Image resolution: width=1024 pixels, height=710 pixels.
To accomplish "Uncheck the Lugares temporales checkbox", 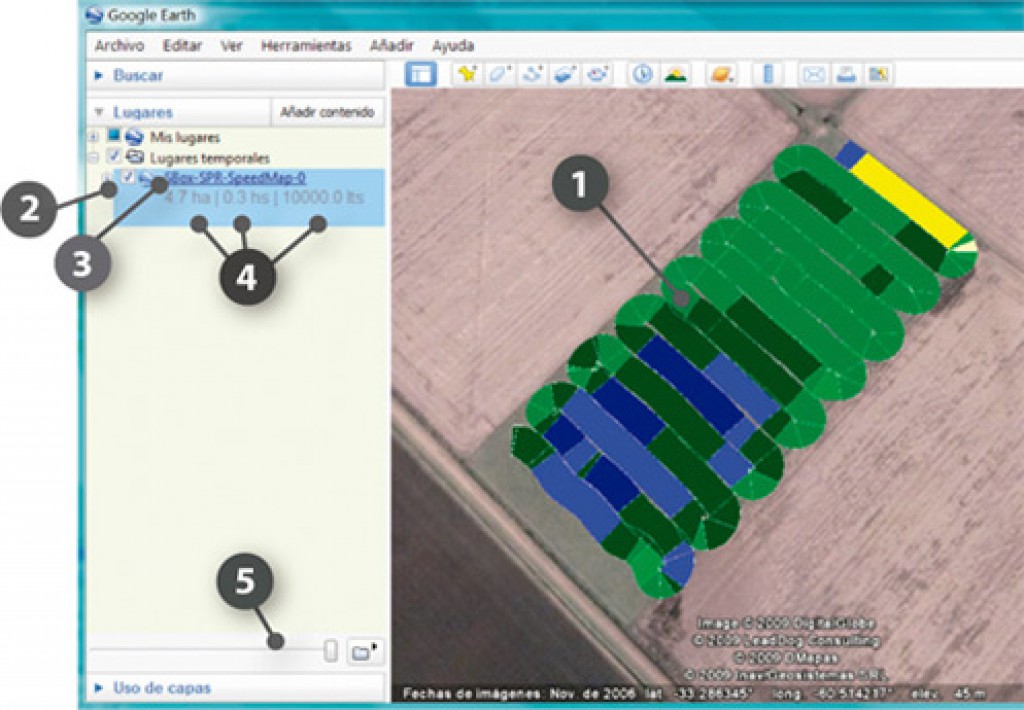I will [x=114, y=157].
